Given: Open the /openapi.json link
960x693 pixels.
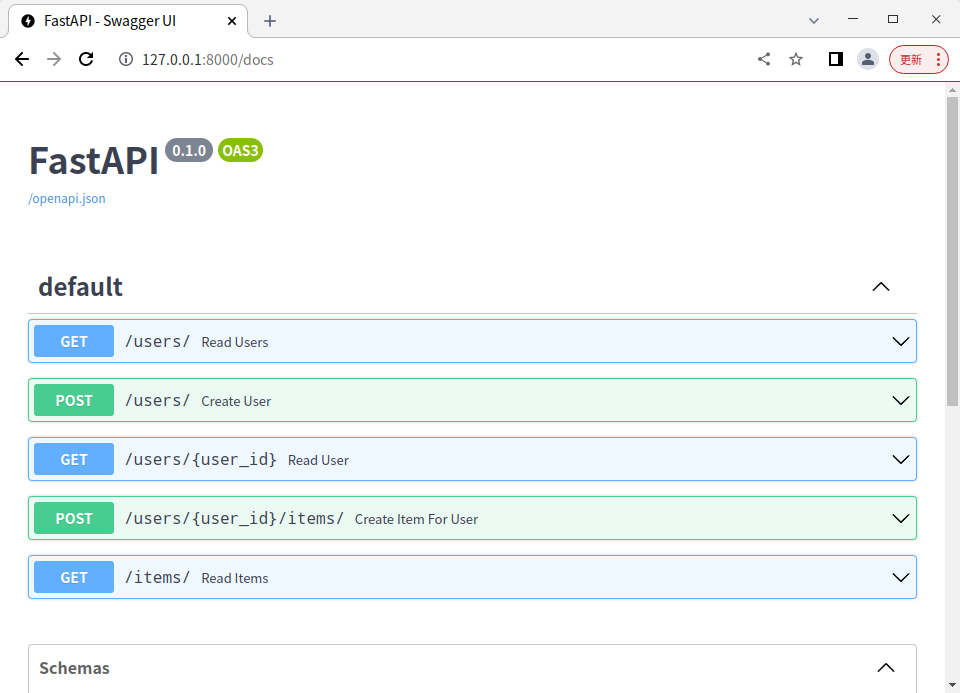Looking at the screenshot, I should point(67,199).
